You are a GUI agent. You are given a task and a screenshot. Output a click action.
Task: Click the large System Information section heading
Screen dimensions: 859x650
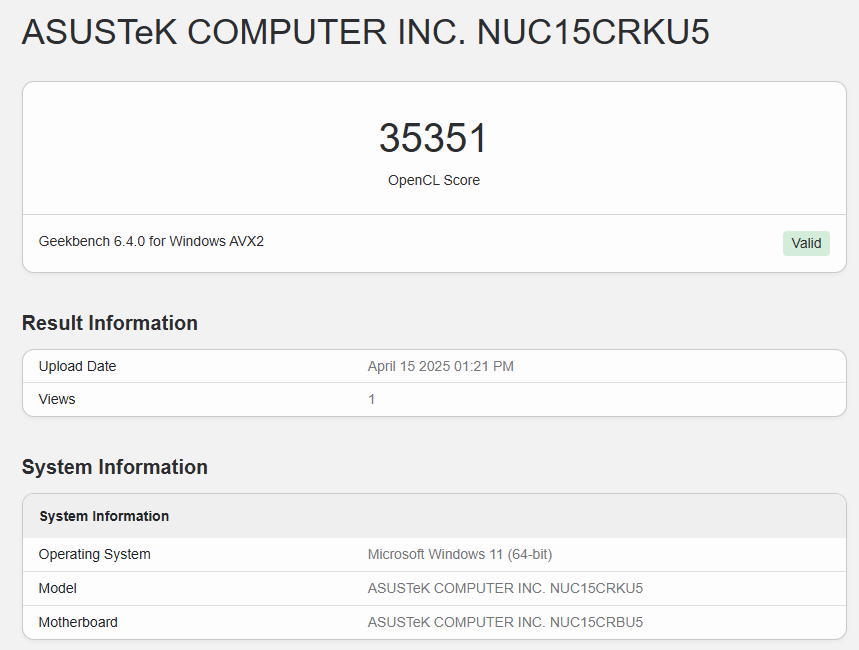pyautogui.click(x=115, y=467)
